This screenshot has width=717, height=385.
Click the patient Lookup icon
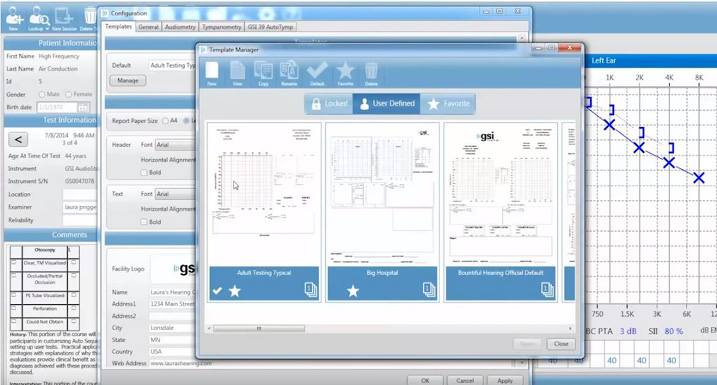(38, 18)
